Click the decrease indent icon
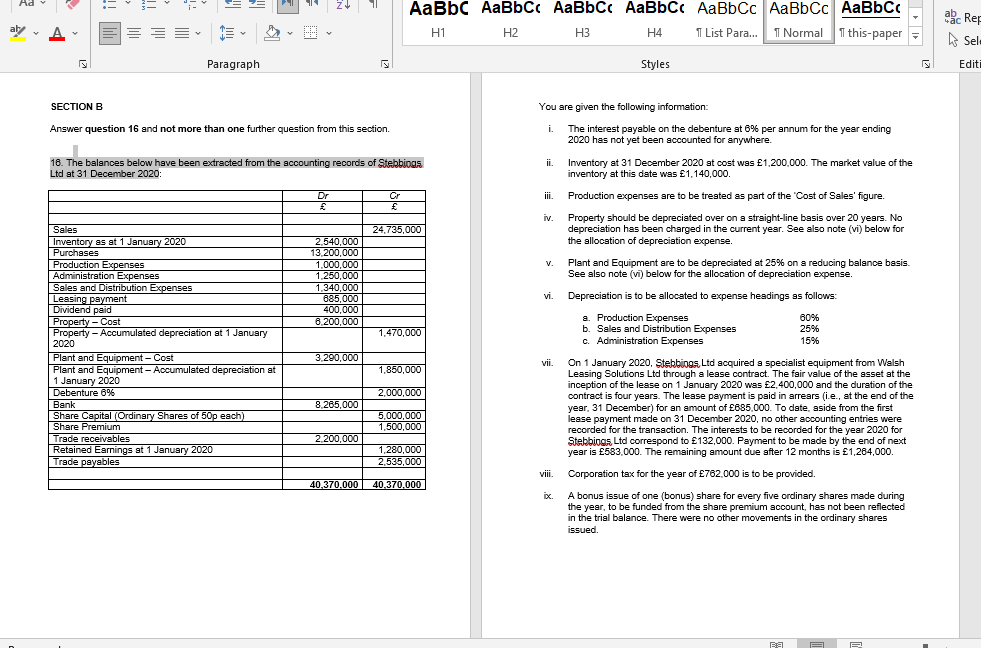Screen dimensions: 981x648 [233, 4]
